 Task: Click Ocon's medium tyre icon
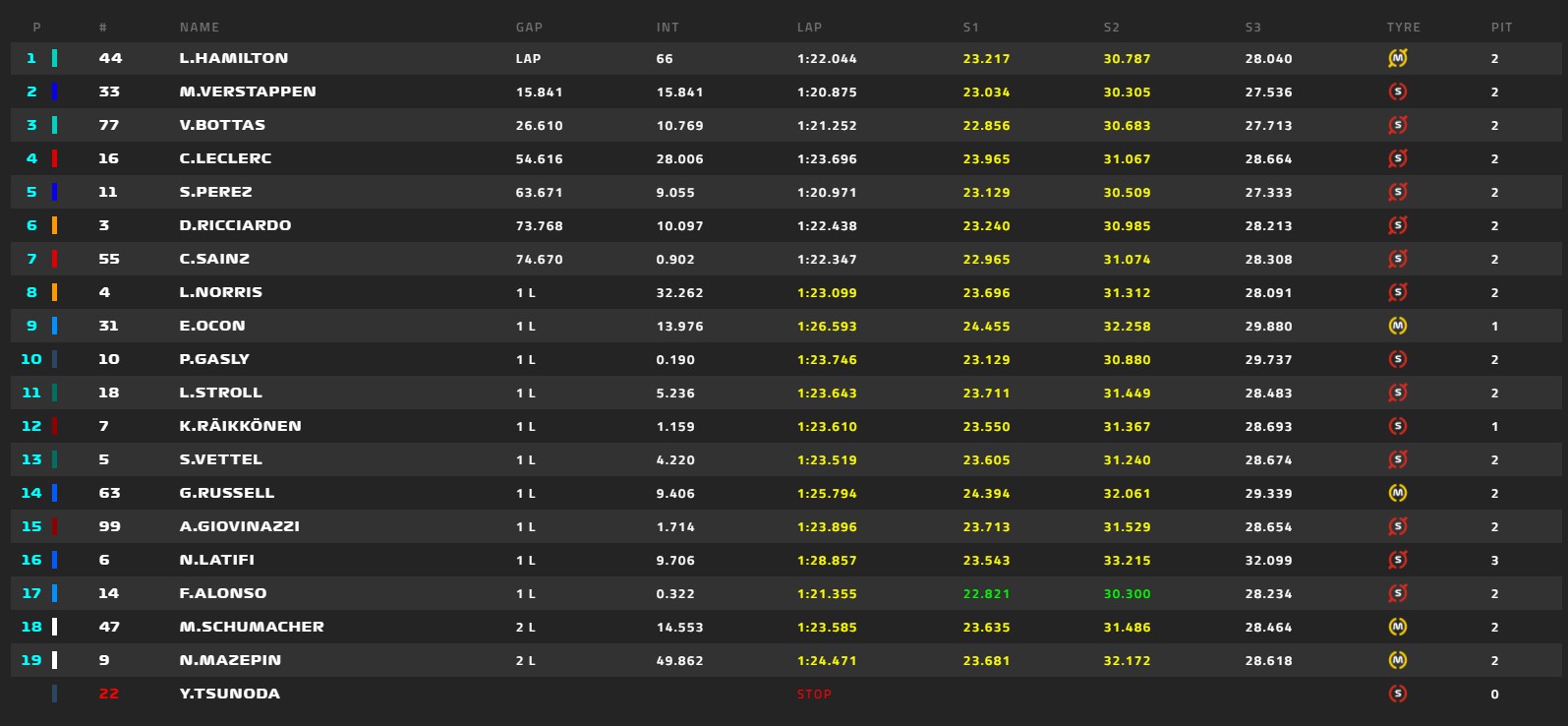[x=1397, y=326]
